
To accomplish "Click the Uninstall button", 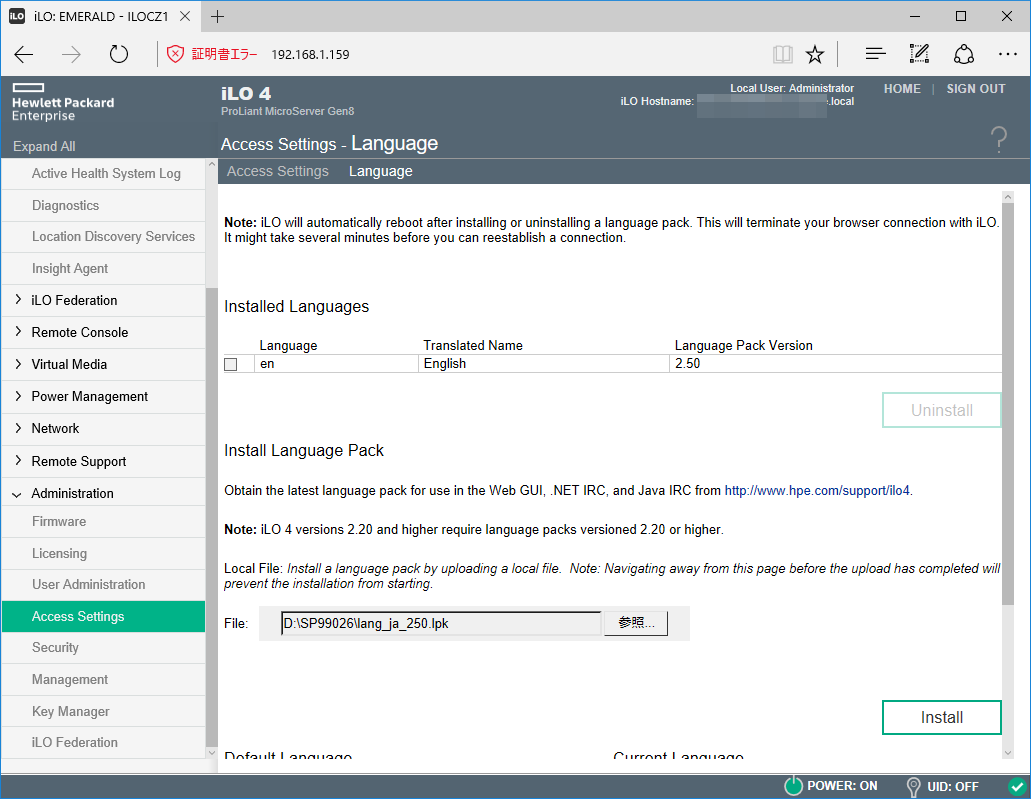I will tap(942, 410).
